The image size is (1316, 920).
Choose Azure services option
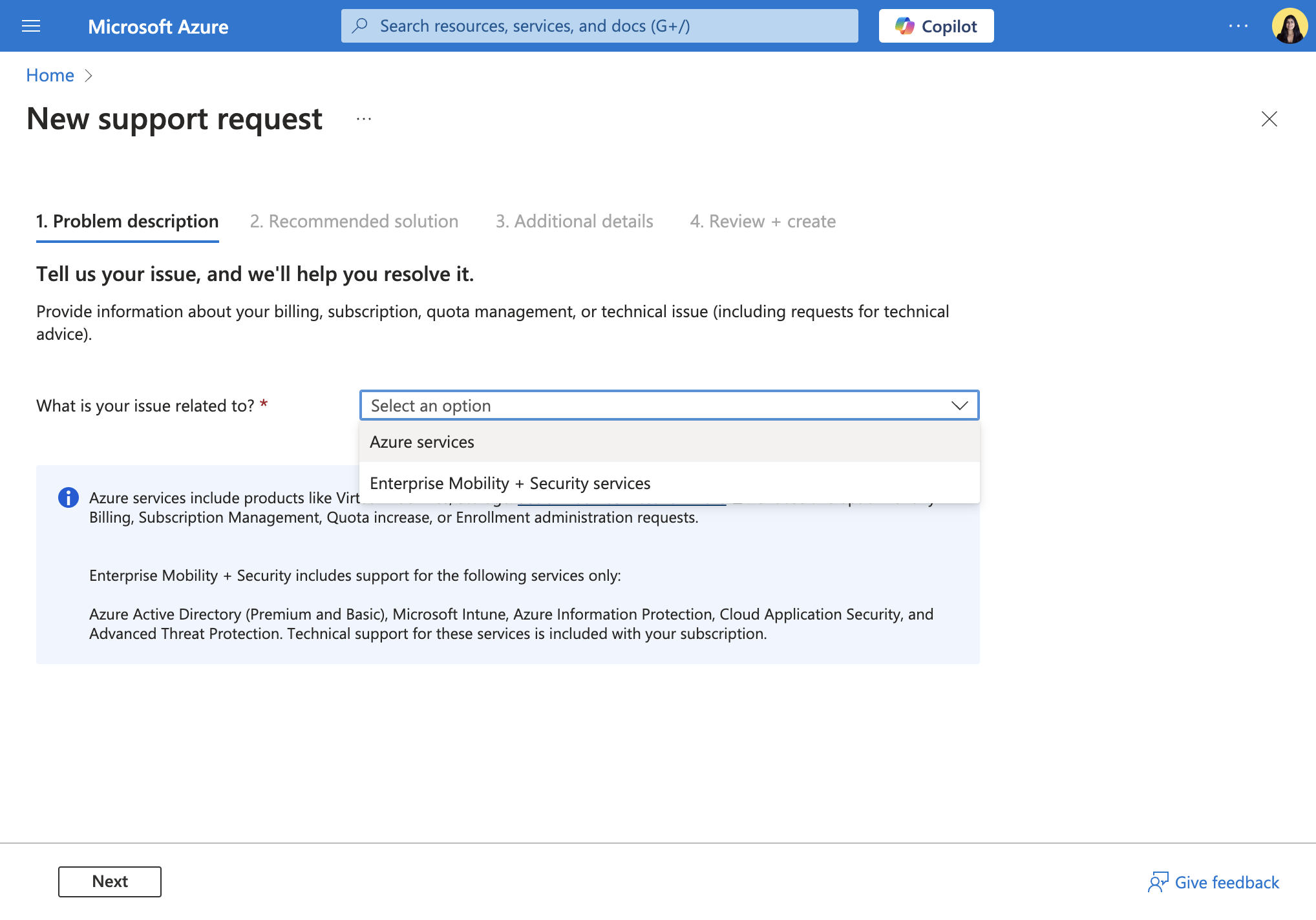point(669,442)
